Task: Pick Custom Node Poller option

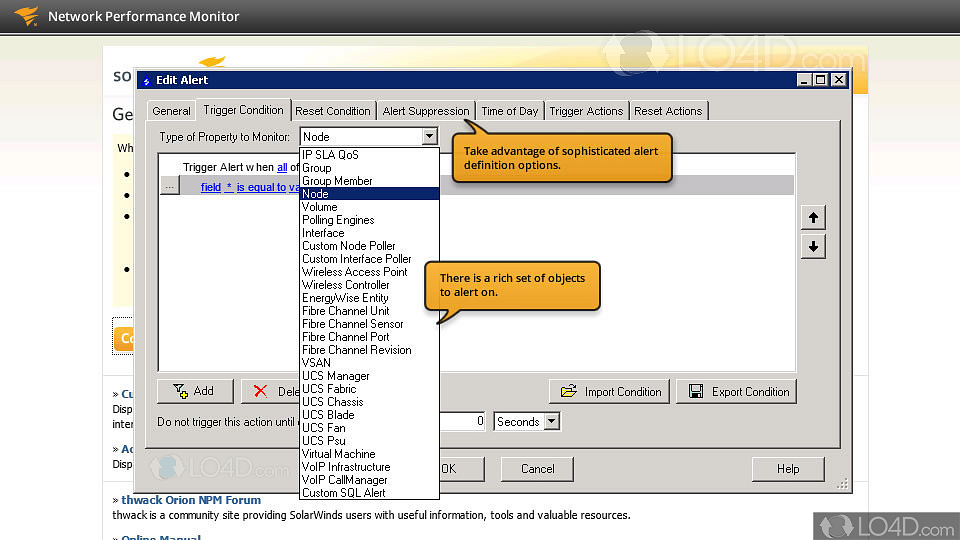Action: [x=369, y=246]
